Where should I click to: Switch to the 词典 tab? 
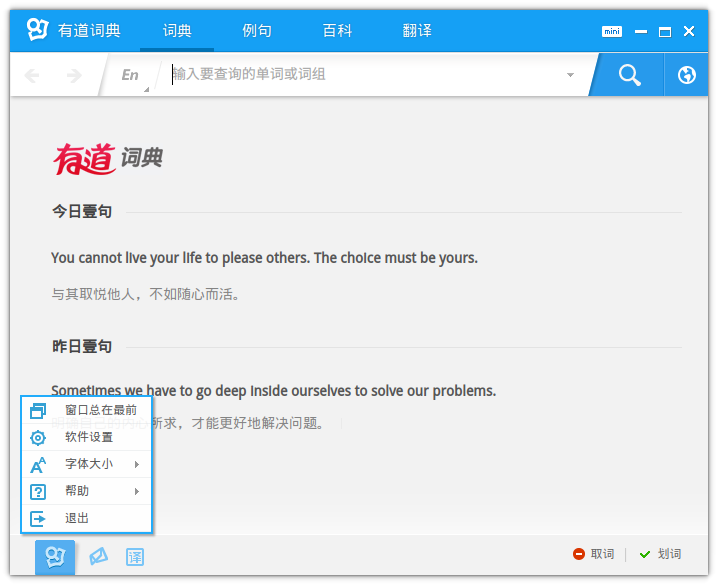pyautogui.click(x=177, y=31)
